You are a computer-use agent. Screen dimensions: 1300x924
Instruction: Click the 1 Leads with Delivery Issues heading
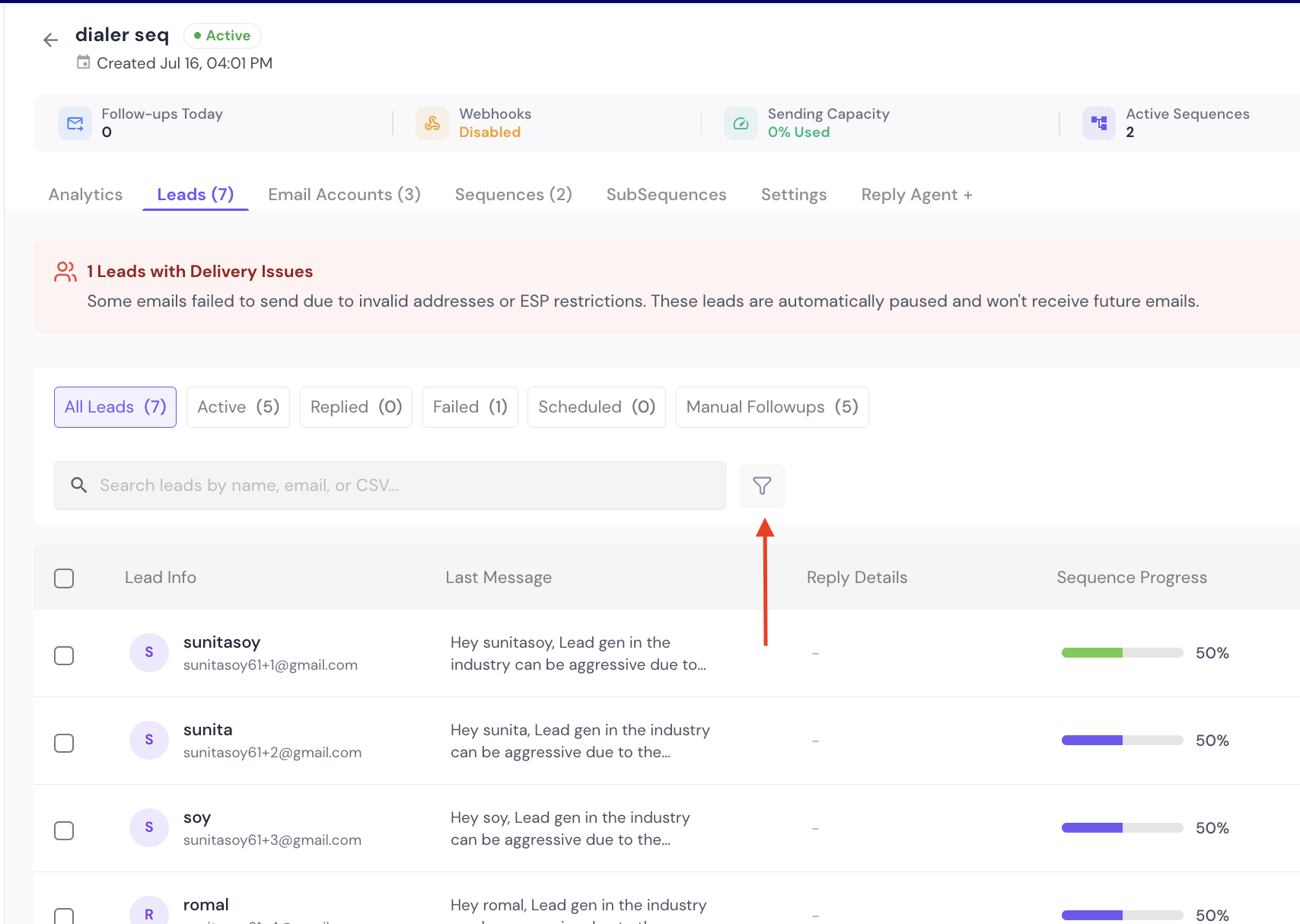[199, 272]
